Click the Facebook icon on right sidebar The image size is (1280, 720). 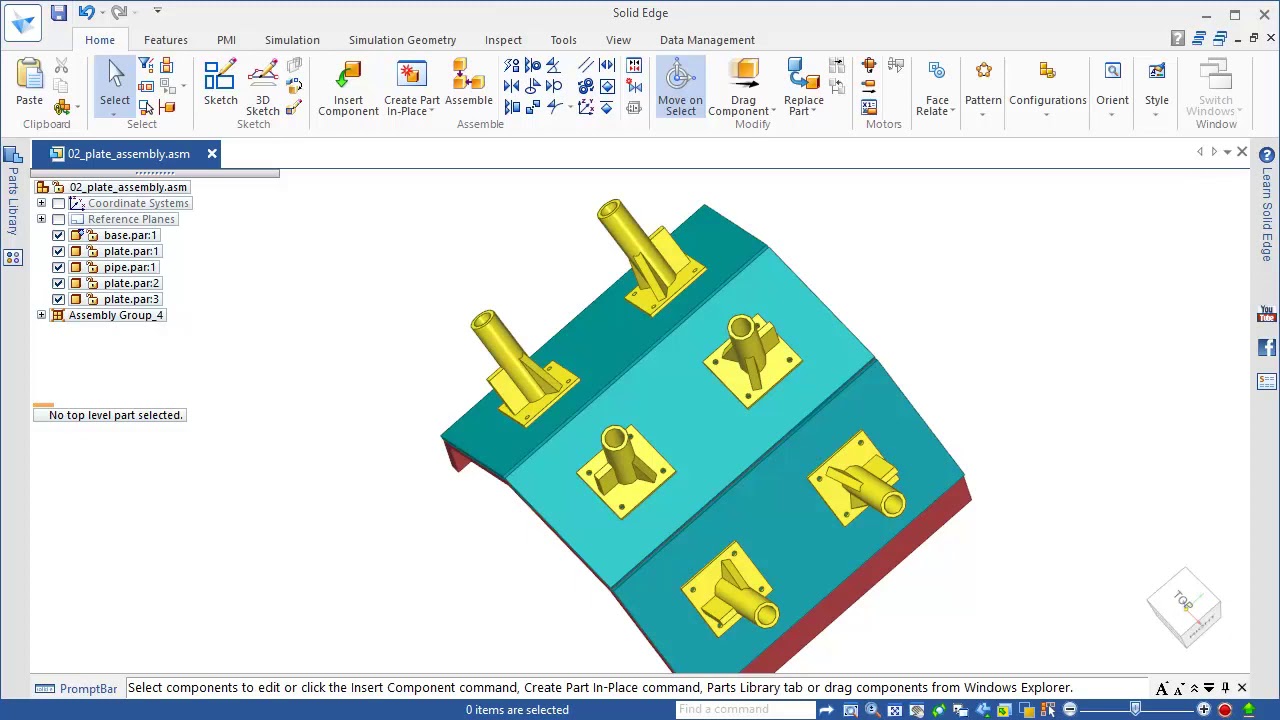[x=1267, y=348]
